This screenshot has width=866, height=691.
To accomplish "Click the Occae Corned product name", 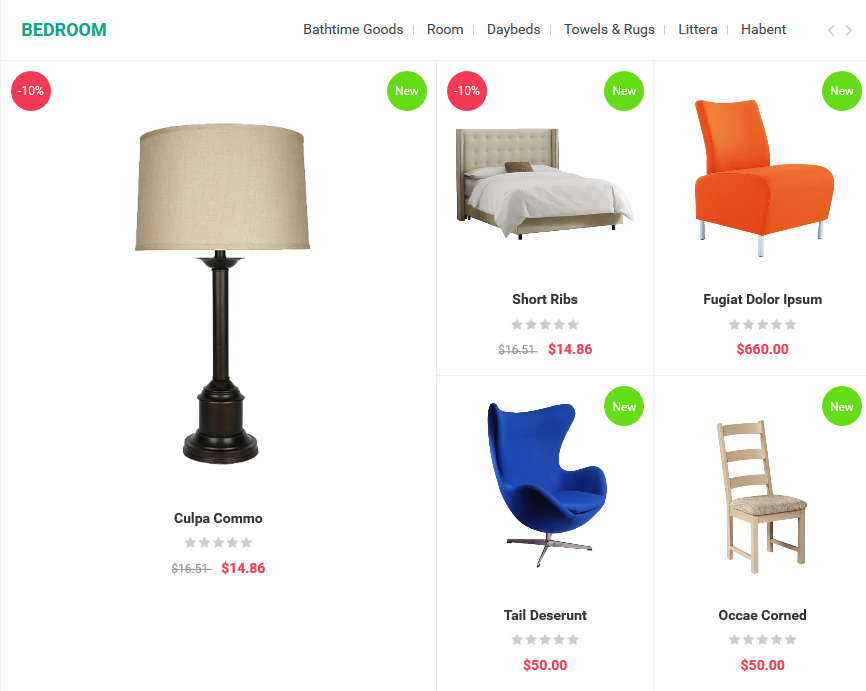I will pyautogui.click(x=762, y=615).
